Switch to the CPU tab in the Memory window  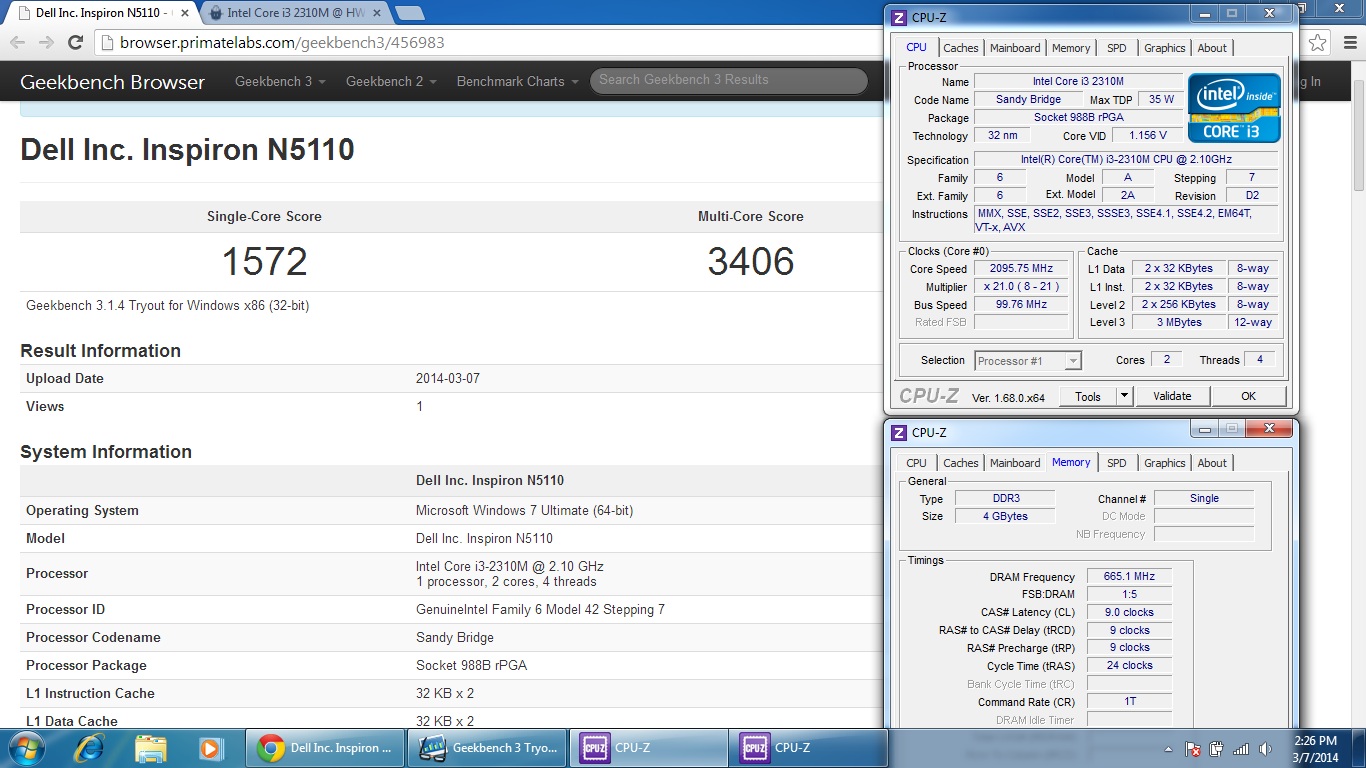916,463
